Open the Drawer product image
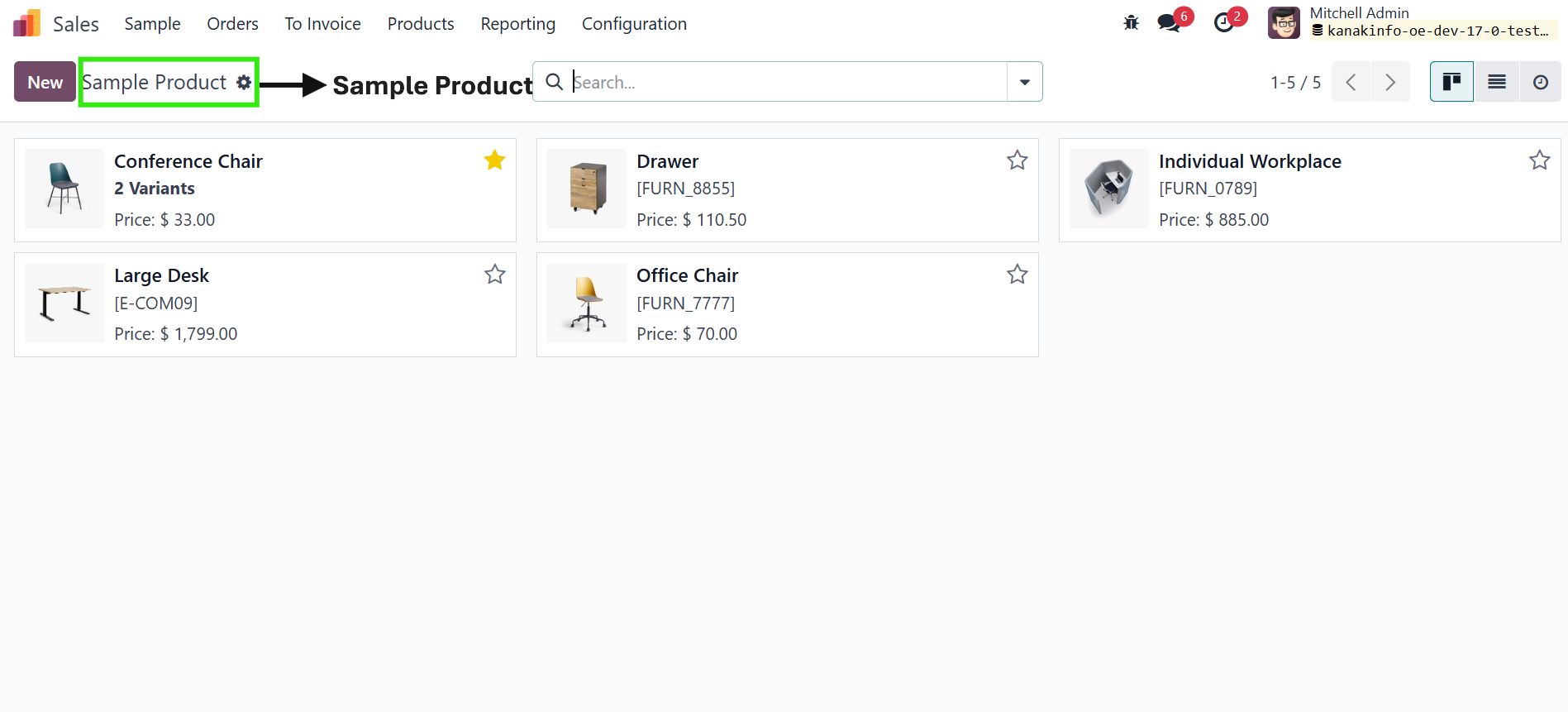The width and height of the screenshot is (1568, 712). (x=587, y=189)
